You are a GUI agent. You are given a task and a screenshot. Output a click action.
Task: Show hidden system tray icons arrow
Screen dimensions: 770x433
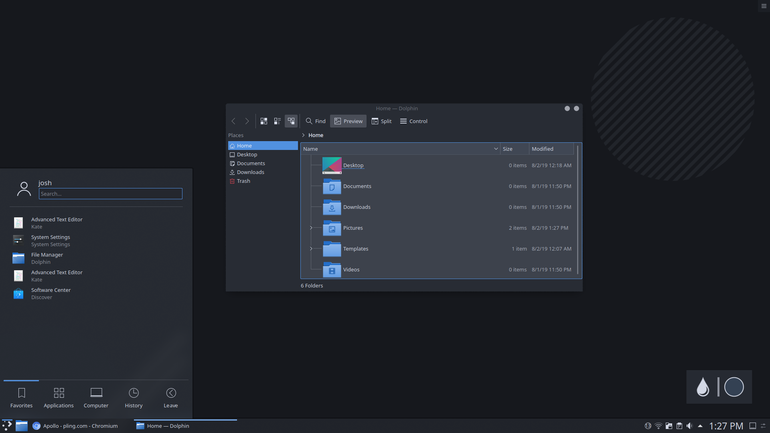700,426
